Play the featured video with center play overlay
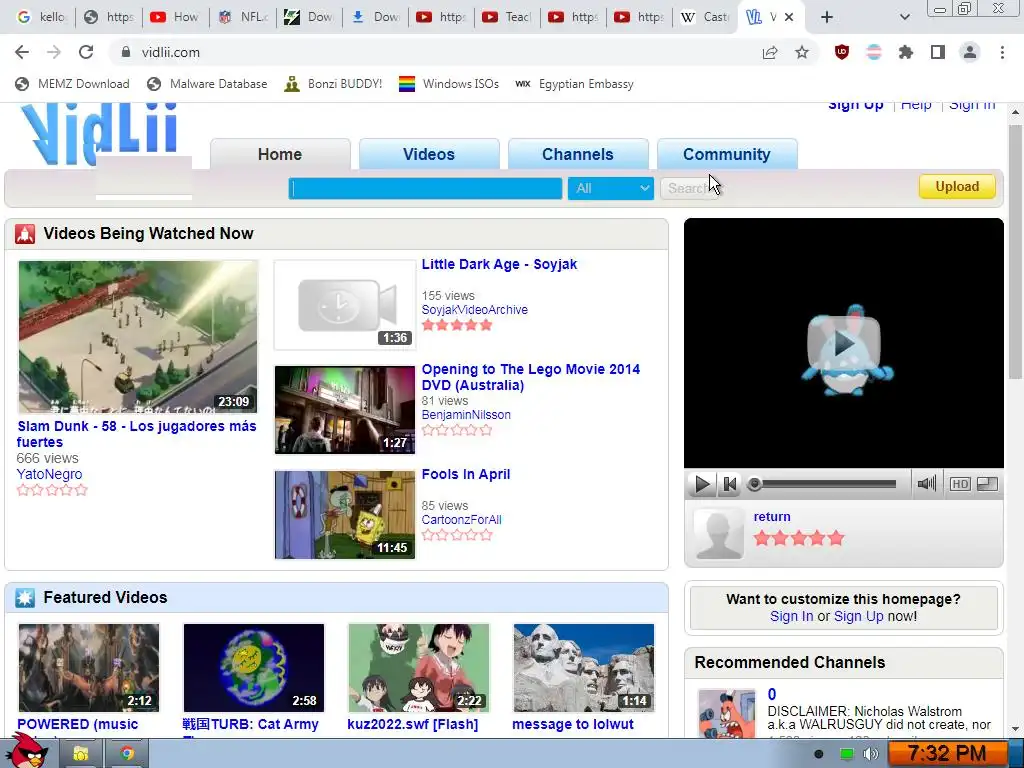Viewport: 1024px width, 768px height. click(x=843, y=343)
